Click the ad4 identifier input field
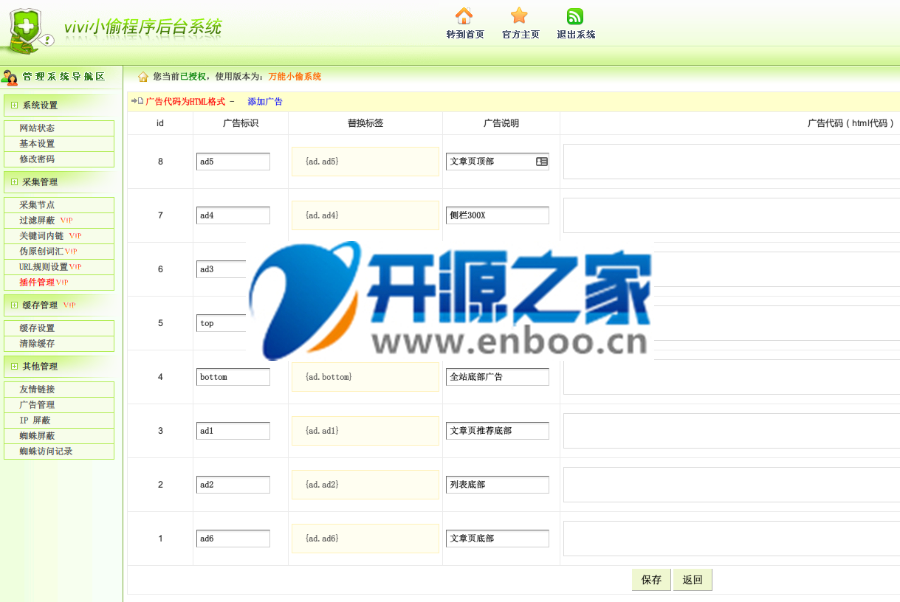 click(232, 215)
